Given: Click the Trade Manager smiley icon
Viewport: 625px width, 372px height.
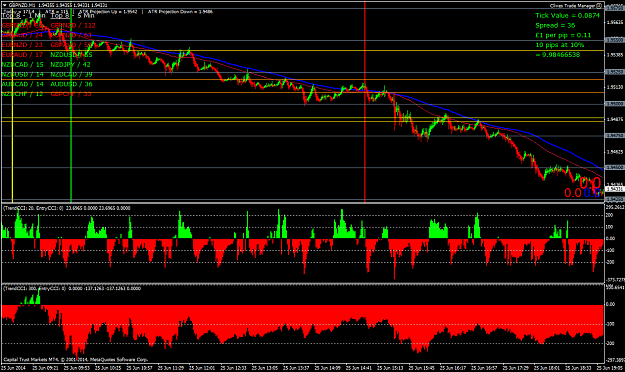Looking at the screenshot, I should (x=599, y=6).
